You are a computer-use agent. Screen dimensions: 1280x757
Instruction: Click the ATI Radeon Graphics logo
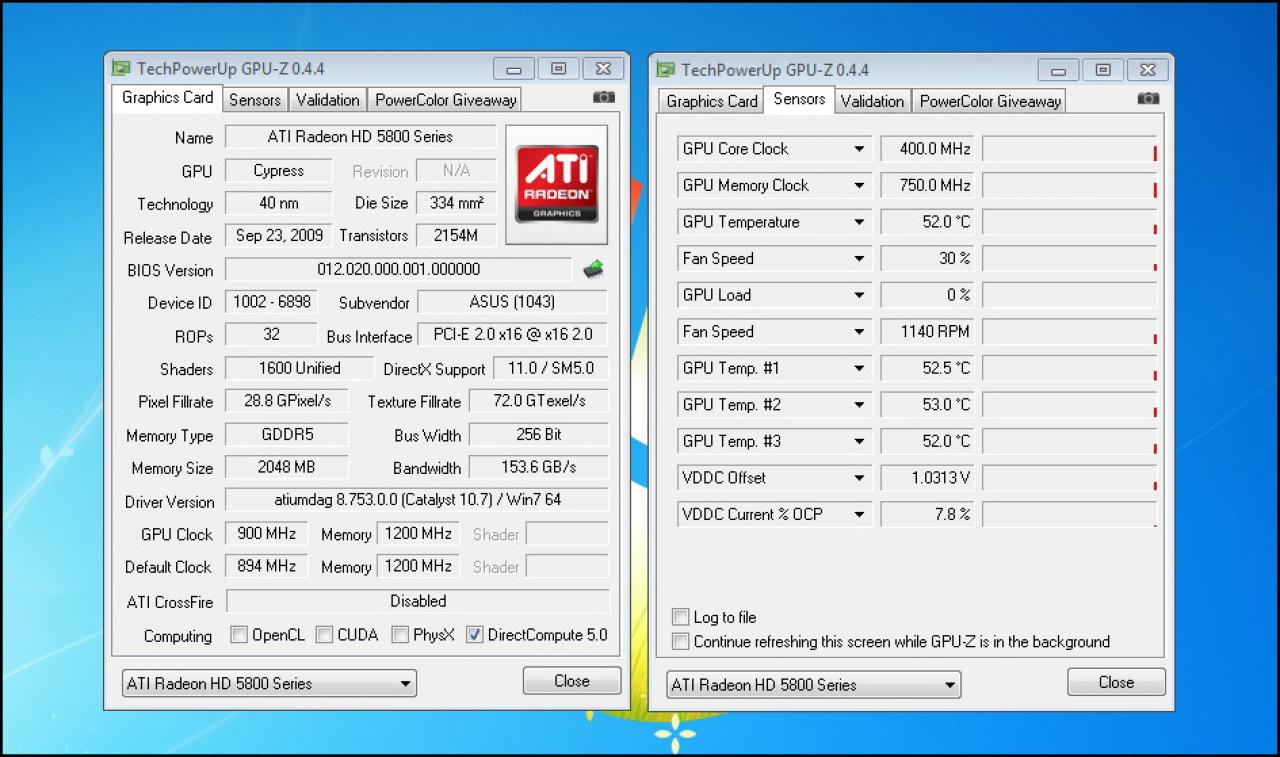556,184
